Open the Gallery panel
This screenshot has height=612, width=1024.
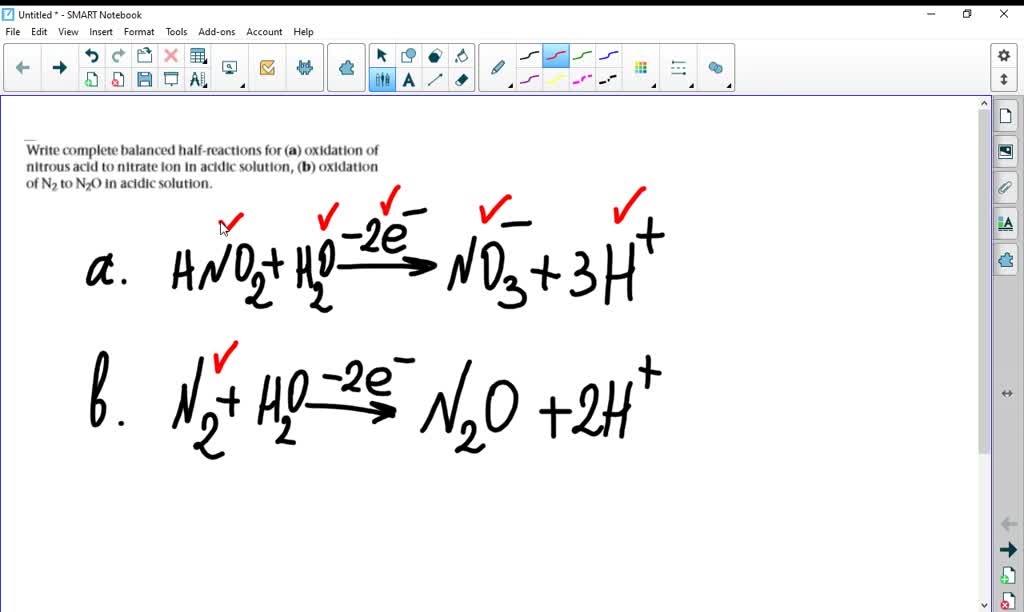tap(1007, 151)
